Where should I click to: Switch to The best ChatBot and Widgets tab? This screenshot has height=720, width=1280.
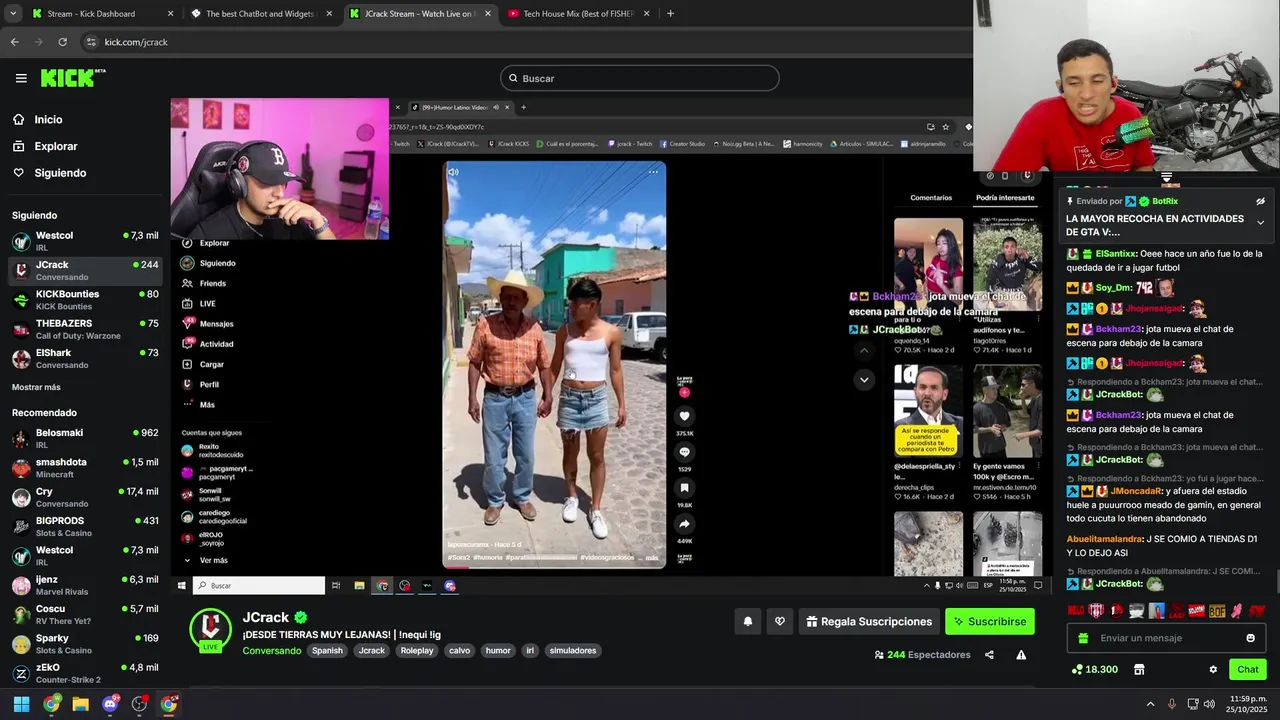[262, 14]
